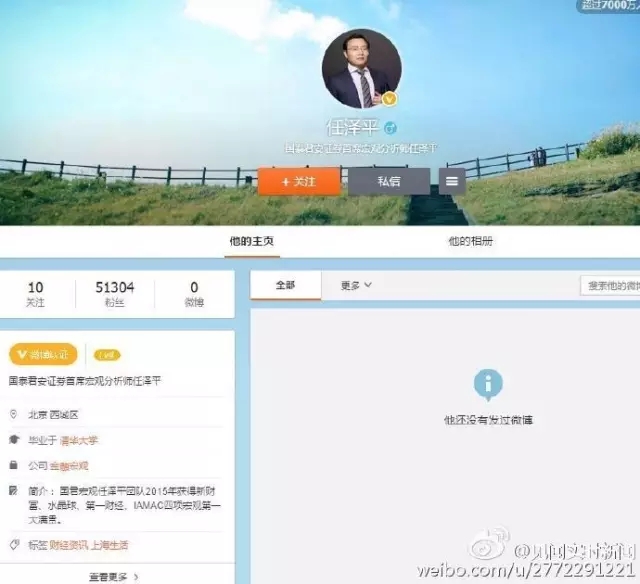Click the 微博认证 verification badge

pyautogui.click(x=43, y=354)
